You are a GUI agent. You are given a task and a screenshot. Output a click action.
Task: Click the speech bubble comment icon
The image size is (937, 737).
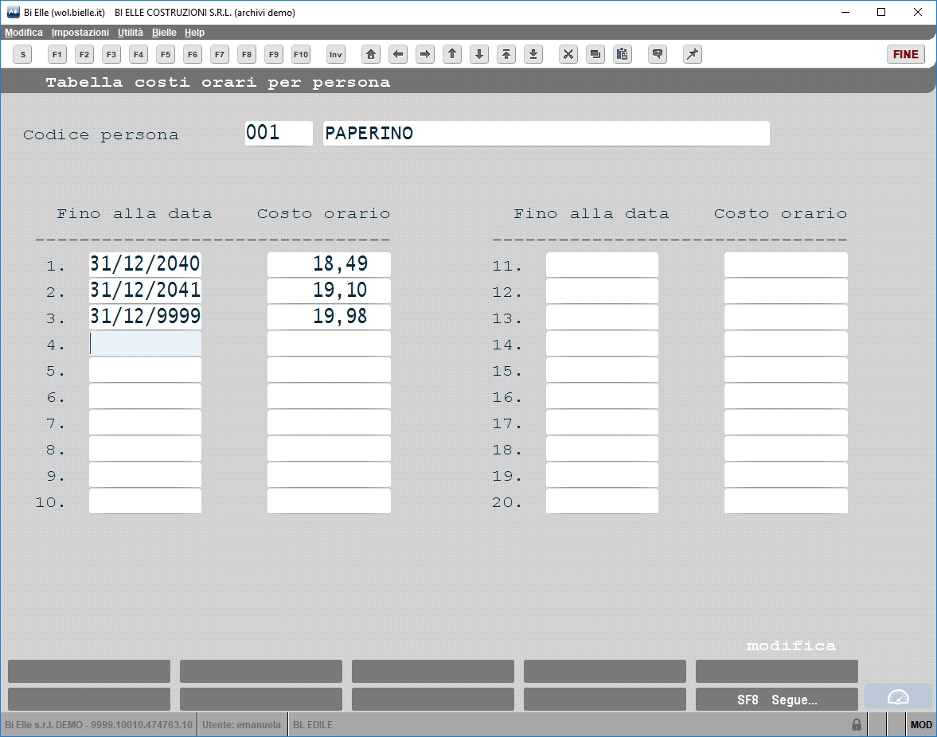tap(657, 54)
